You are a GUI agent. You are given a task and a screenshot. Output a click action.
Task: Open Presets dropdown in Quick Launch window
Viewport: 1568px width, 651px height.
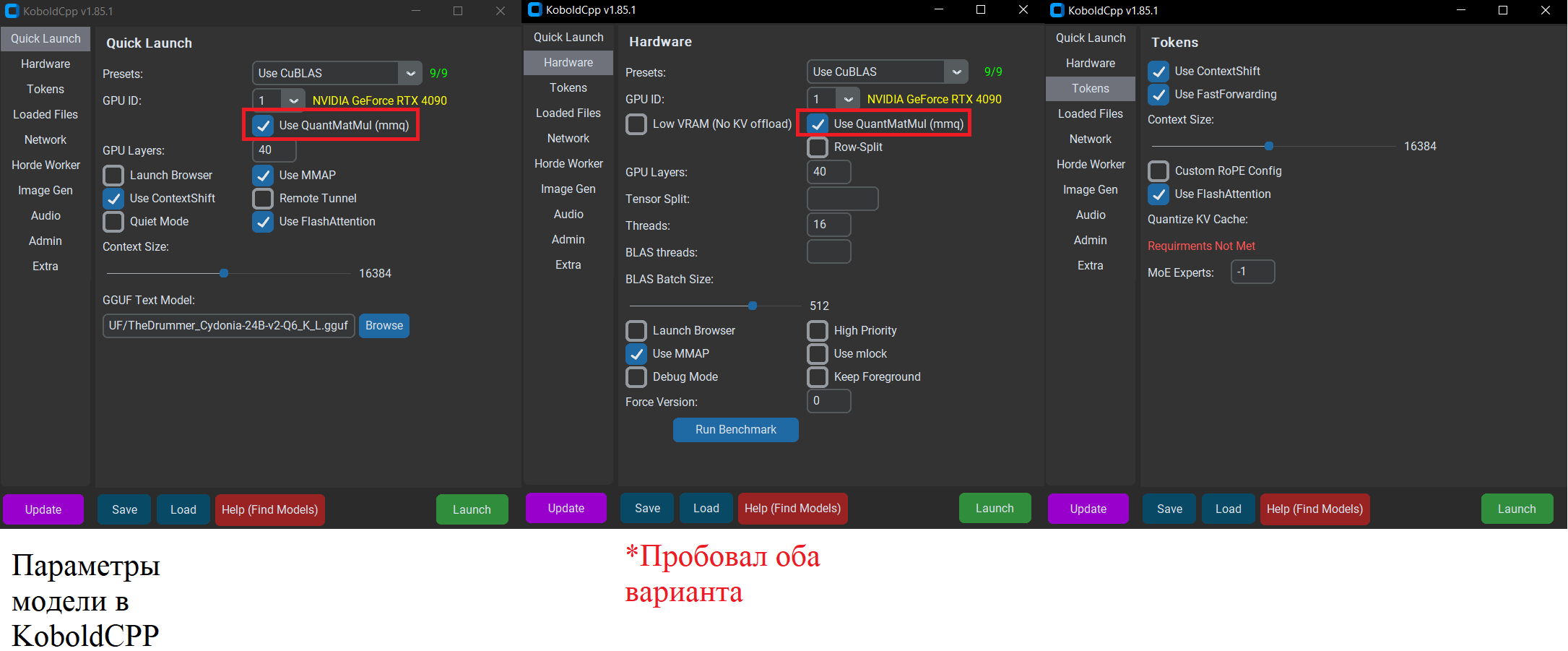coord(337,74)
